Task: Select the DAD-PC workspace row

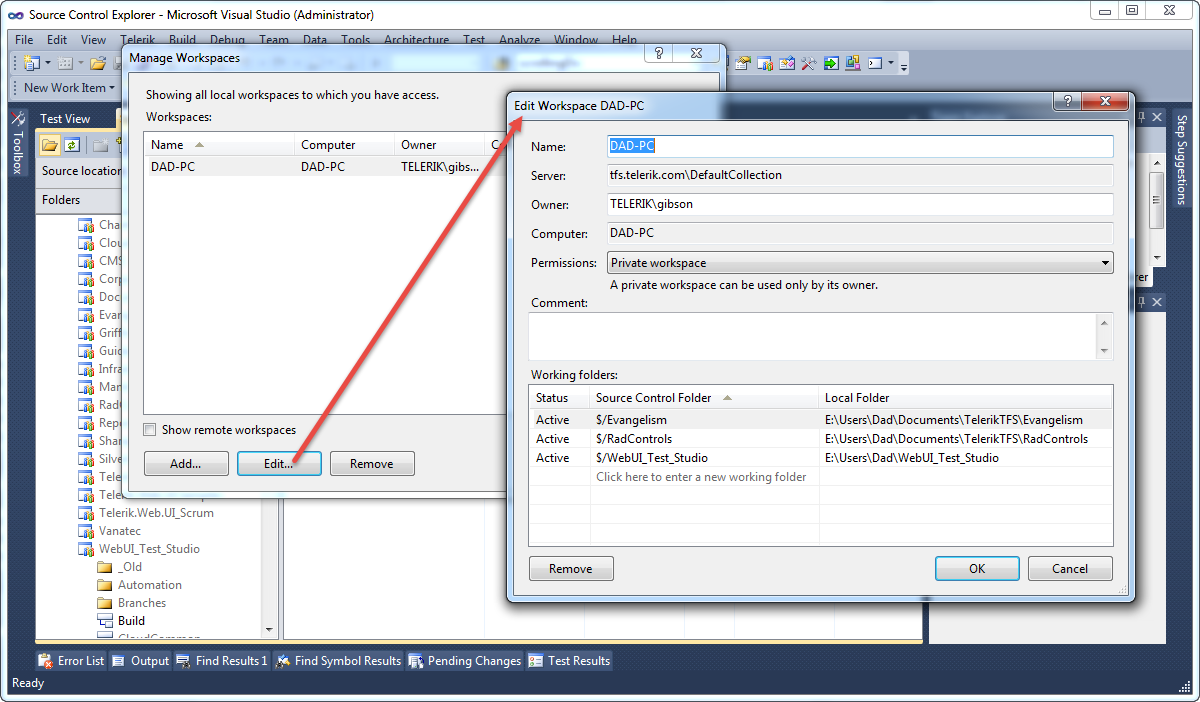Action: [325, 167]
